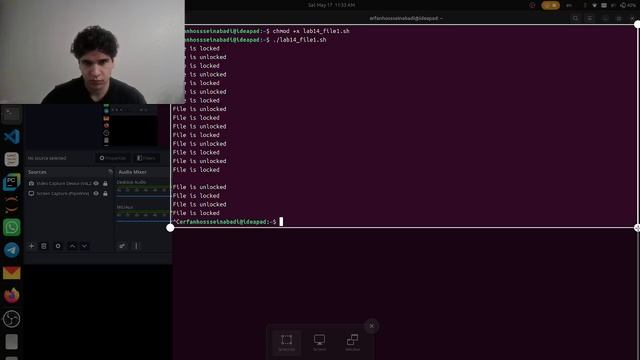Click the './lab14_file1.sh' command text
The height and width of the screenshot is (360, 640).
(300, 40)
